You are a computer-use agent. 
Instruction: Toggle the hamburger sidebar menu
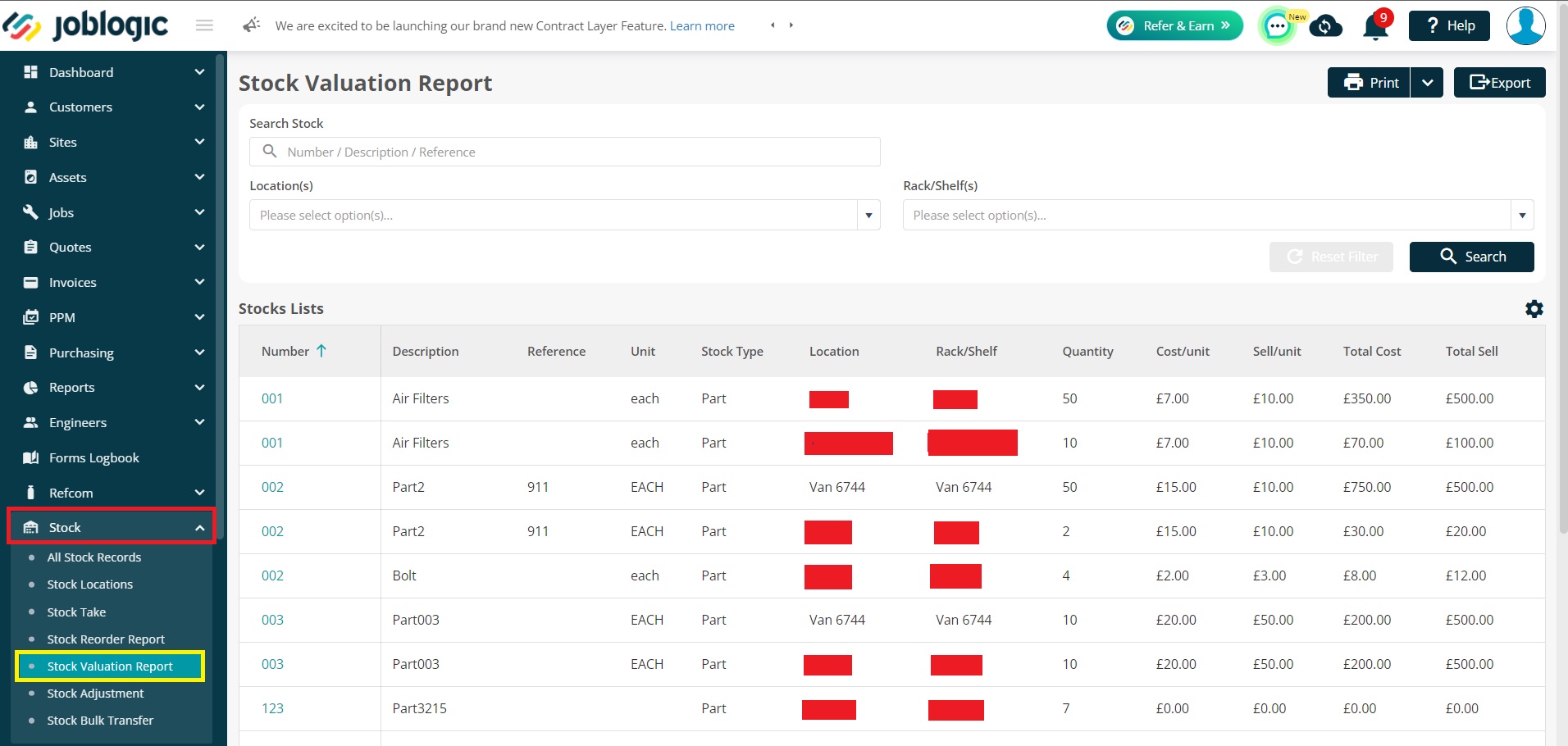[205, 25]
